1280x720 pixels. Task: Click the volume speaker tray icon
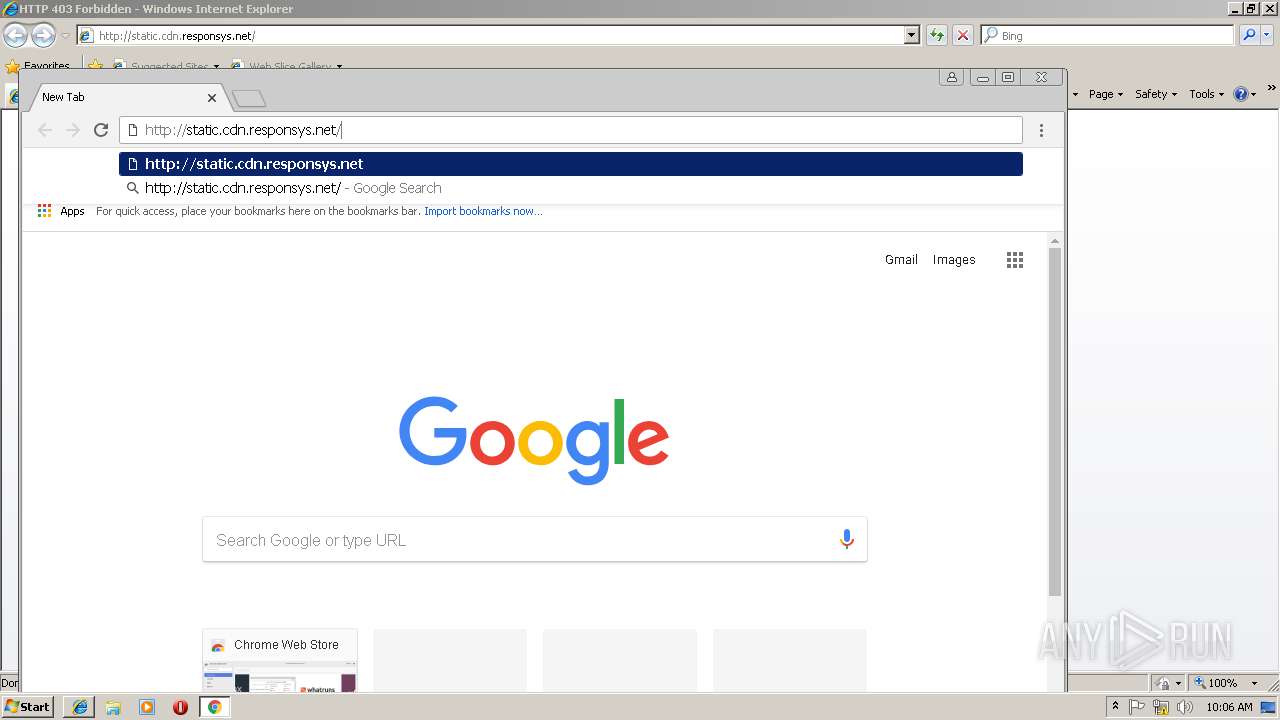pyautogui.click(x=1185, y=707)
